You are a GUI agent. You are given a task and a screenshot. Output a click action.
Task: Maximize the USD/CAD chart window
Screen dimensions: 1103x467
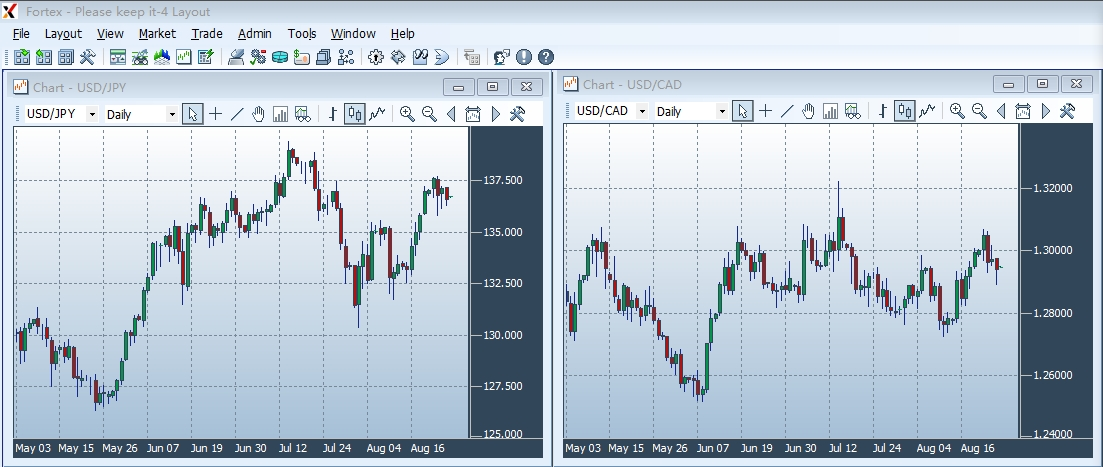(1043, 84)
